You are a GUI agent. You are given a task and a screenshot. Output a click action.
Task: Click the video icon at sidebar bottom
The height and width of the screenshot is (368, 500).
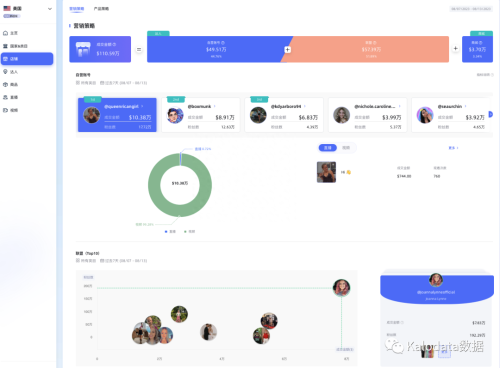[5, 110]
